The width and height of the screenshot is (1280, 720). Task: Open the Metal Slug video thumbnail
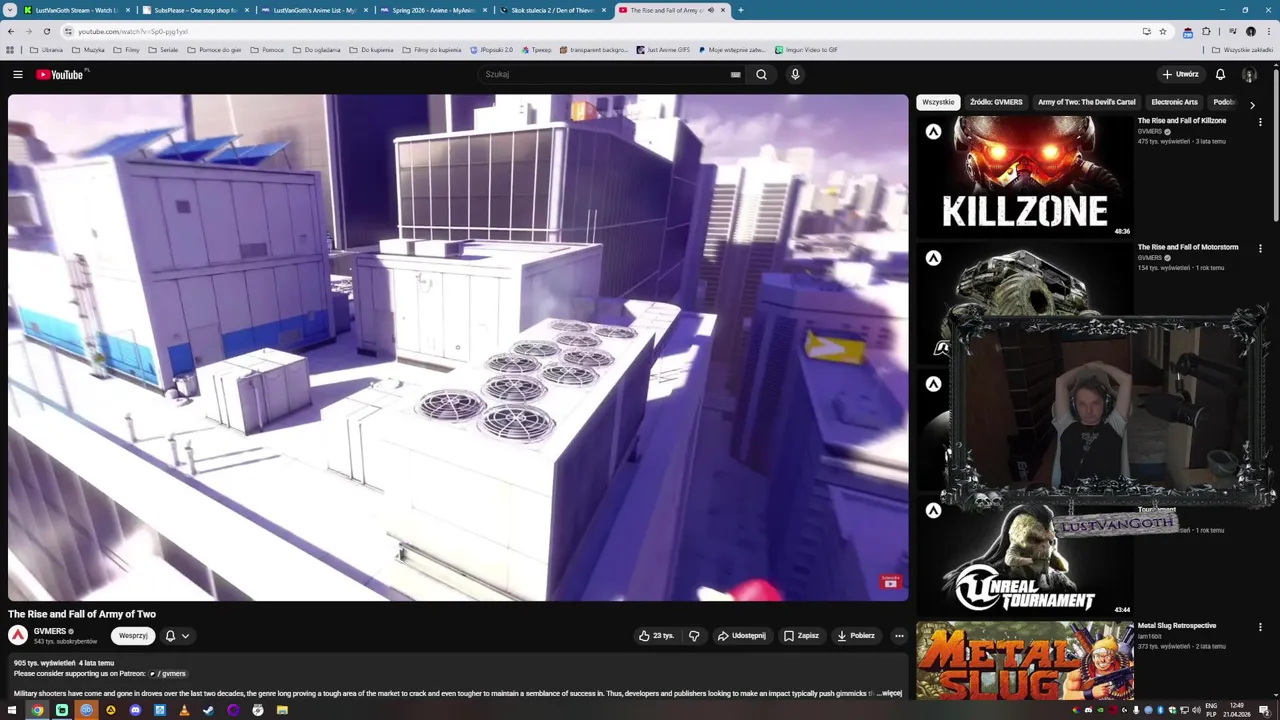[1025, 660]
